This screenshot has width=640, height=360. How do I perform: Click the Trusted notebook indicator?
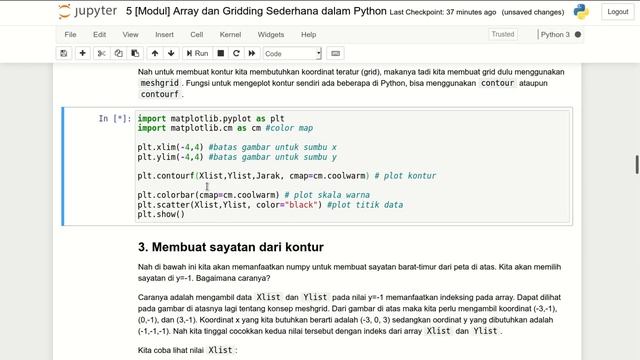503,34
